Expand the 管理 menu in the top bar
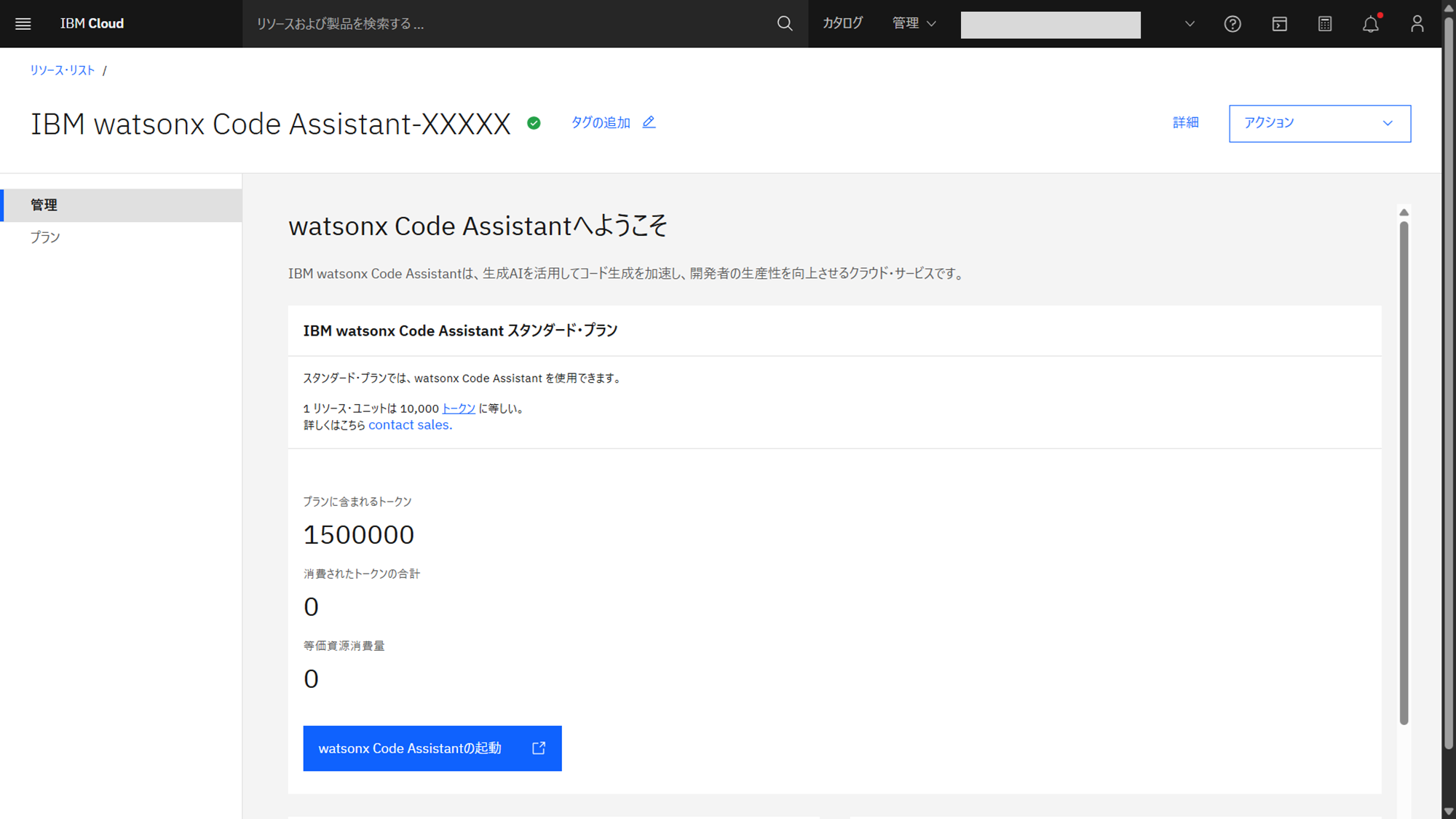This screenshot has height=819, width=1456. point(914,24)
